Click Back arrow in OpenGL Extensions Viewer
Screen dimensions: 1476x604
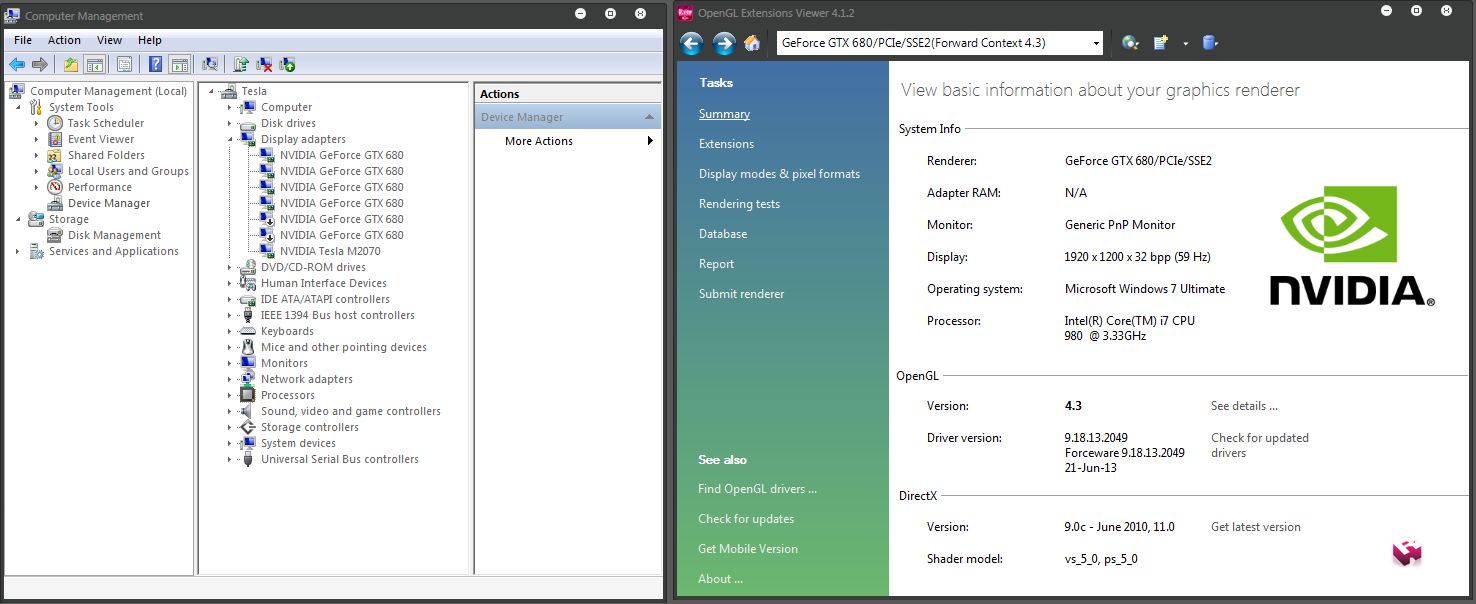[691, 43]
